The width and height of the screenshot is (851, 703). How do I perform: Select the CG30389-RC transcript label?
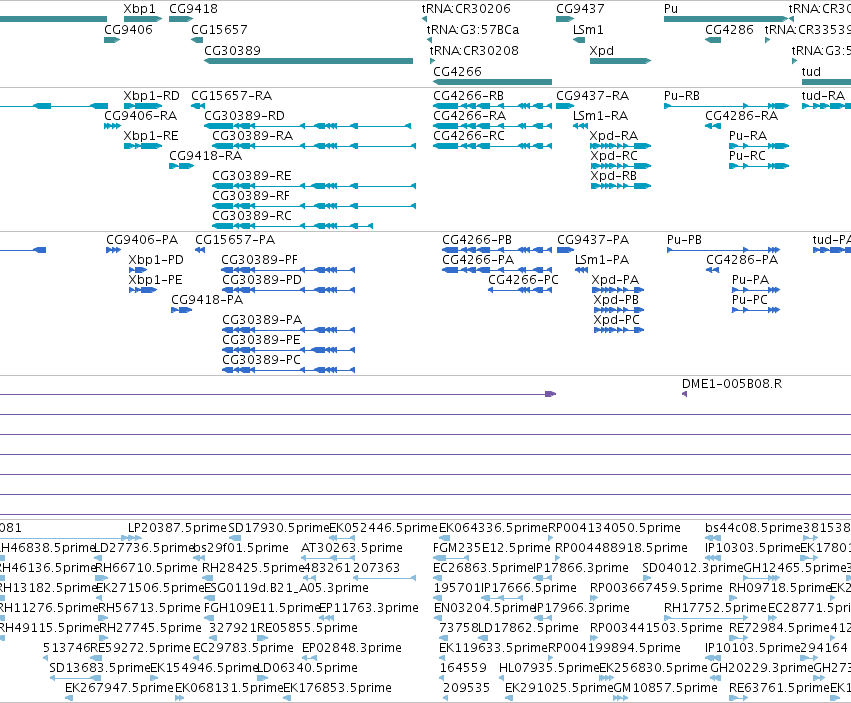click(x=252, y=216)
